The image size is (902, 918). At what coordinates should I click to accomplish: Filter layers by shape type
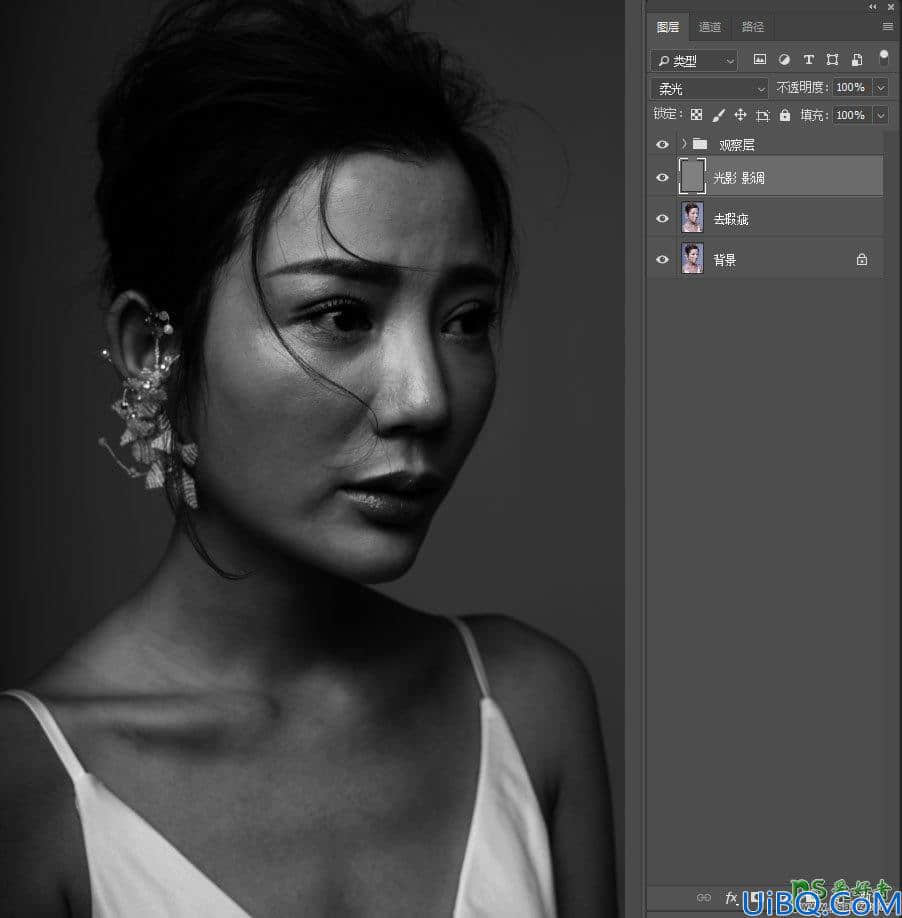click(x=832, y=60)
